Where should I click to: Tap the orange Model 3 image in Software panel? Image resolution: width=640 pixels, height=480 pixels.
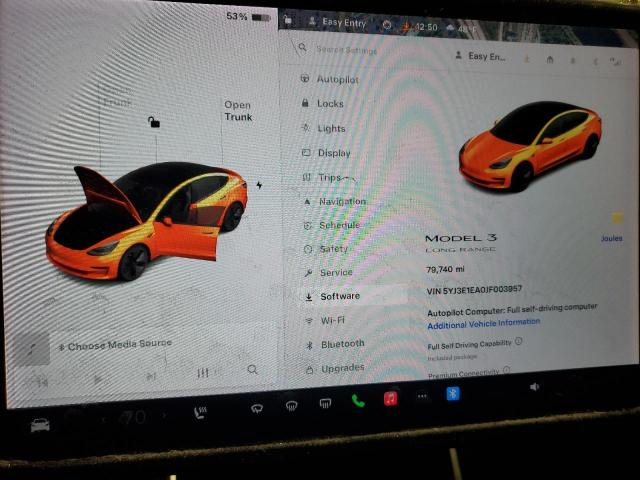[x=530, y=146]
